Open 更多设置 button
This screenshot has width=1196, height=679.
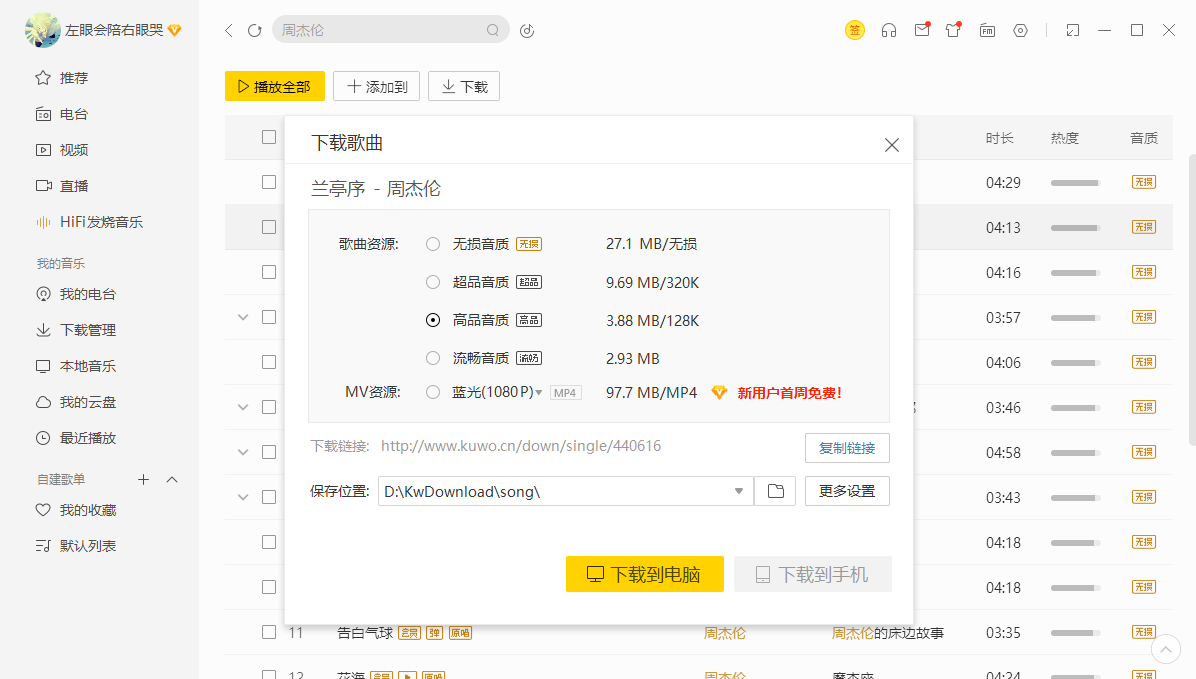(847, 491)
